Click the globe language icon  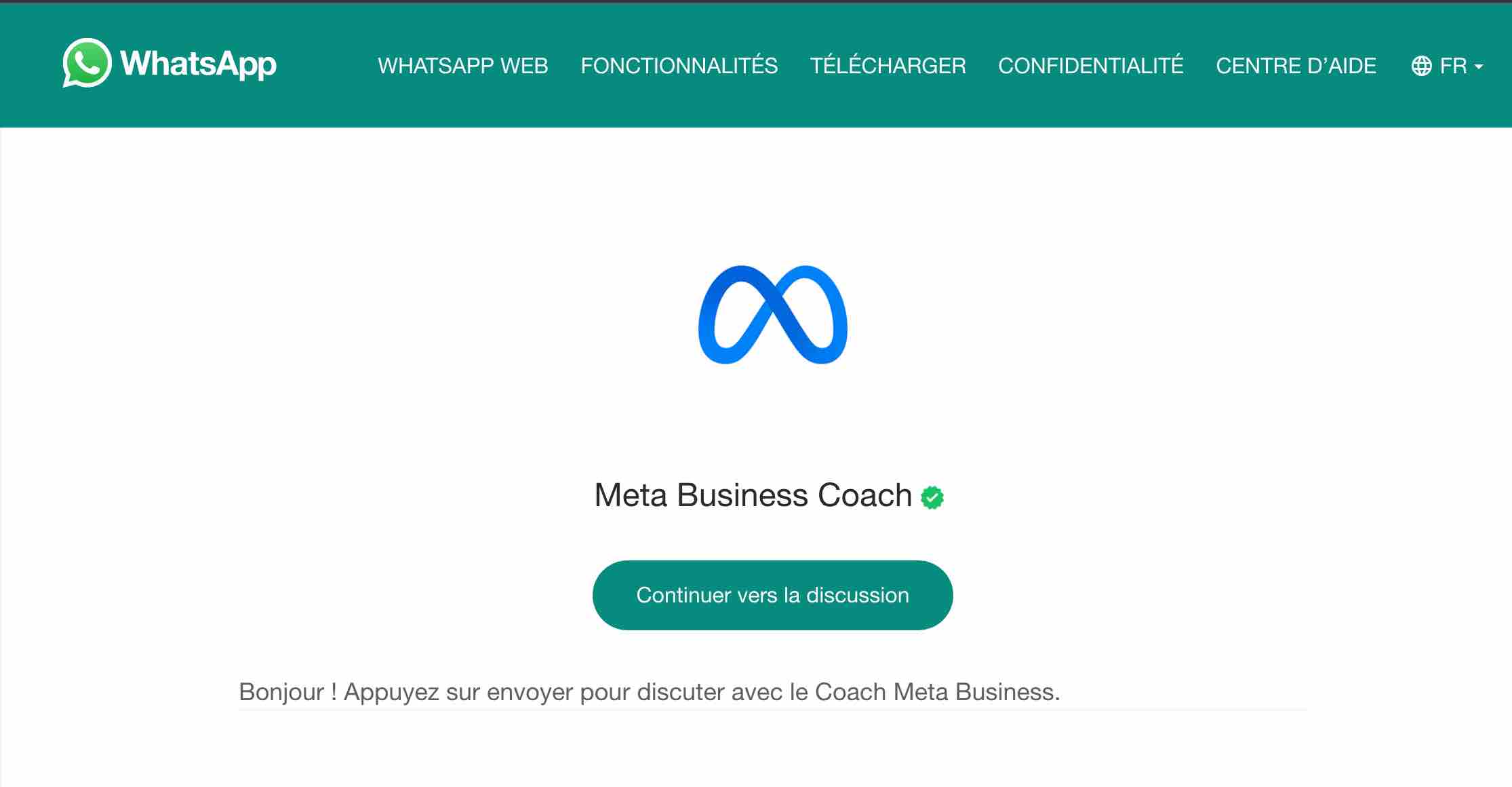tap(1421, 66)
